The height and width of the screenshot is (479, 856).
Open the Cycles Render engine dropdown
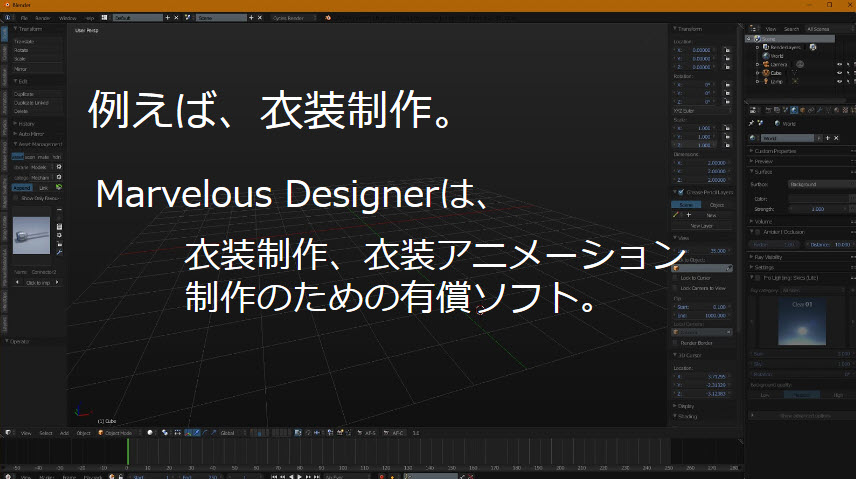(298, 18)
